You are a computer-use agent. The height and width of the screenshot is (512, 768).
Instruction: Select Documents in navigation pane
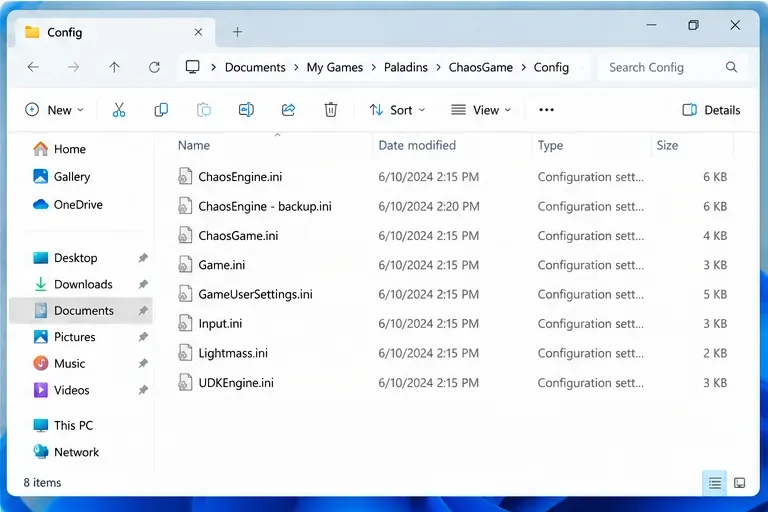pyautogui.click(x=81, y=311)
